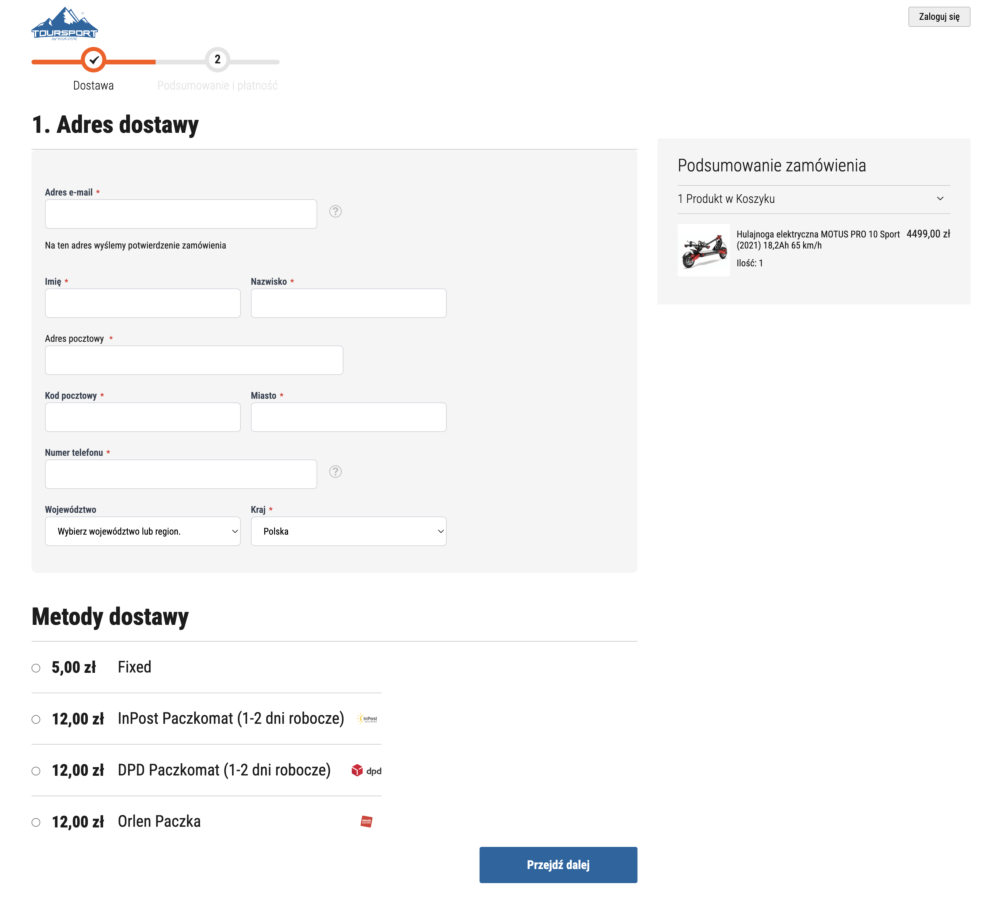Viewport: 1000px width, 919px height.
Task: Select DPD Paczkomat delivery radio button
Action: pyautogui.click(x=36, y=771)
